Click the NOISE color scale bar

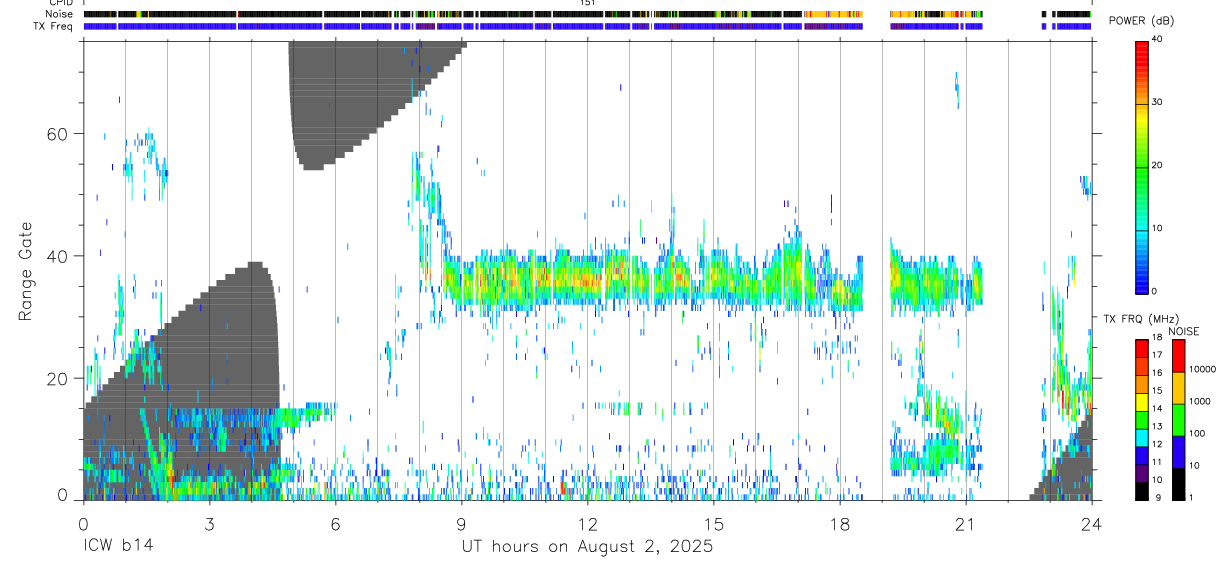(1179, 420)
